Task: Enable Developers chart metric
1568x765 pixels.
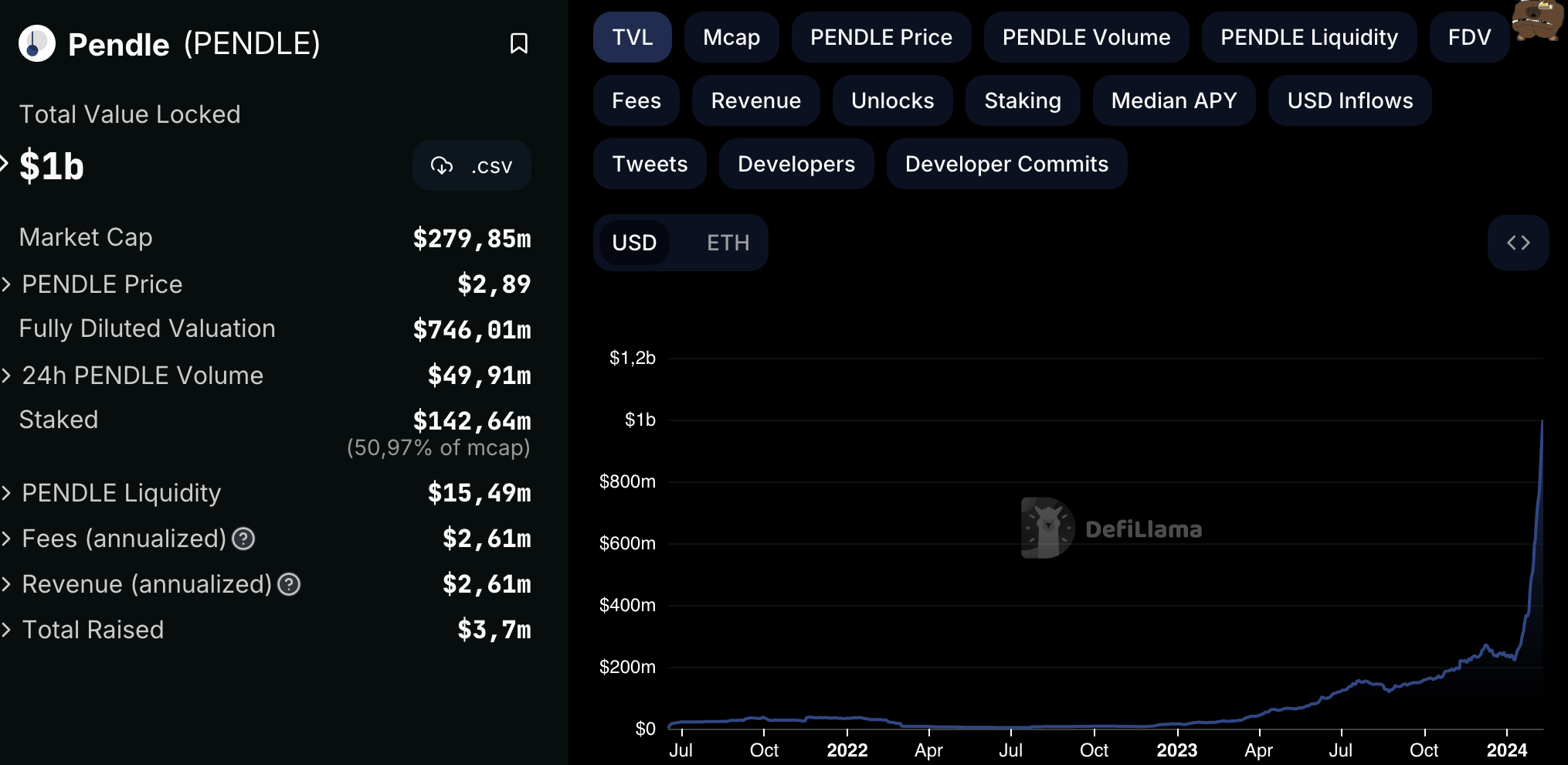Action: pos(796,164)
